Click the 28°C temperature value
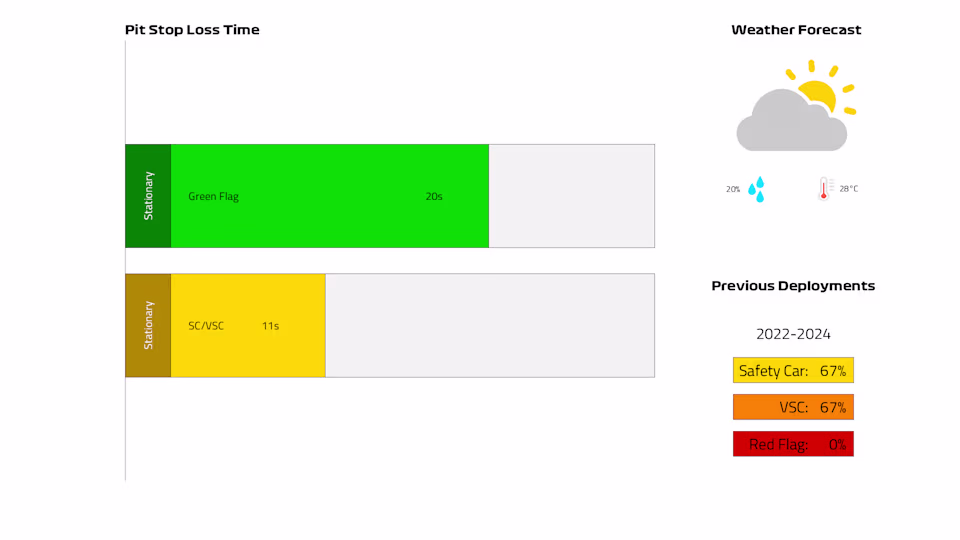This screenshot has width=960, height=540. pyautogui.click(x=848, y=189)
